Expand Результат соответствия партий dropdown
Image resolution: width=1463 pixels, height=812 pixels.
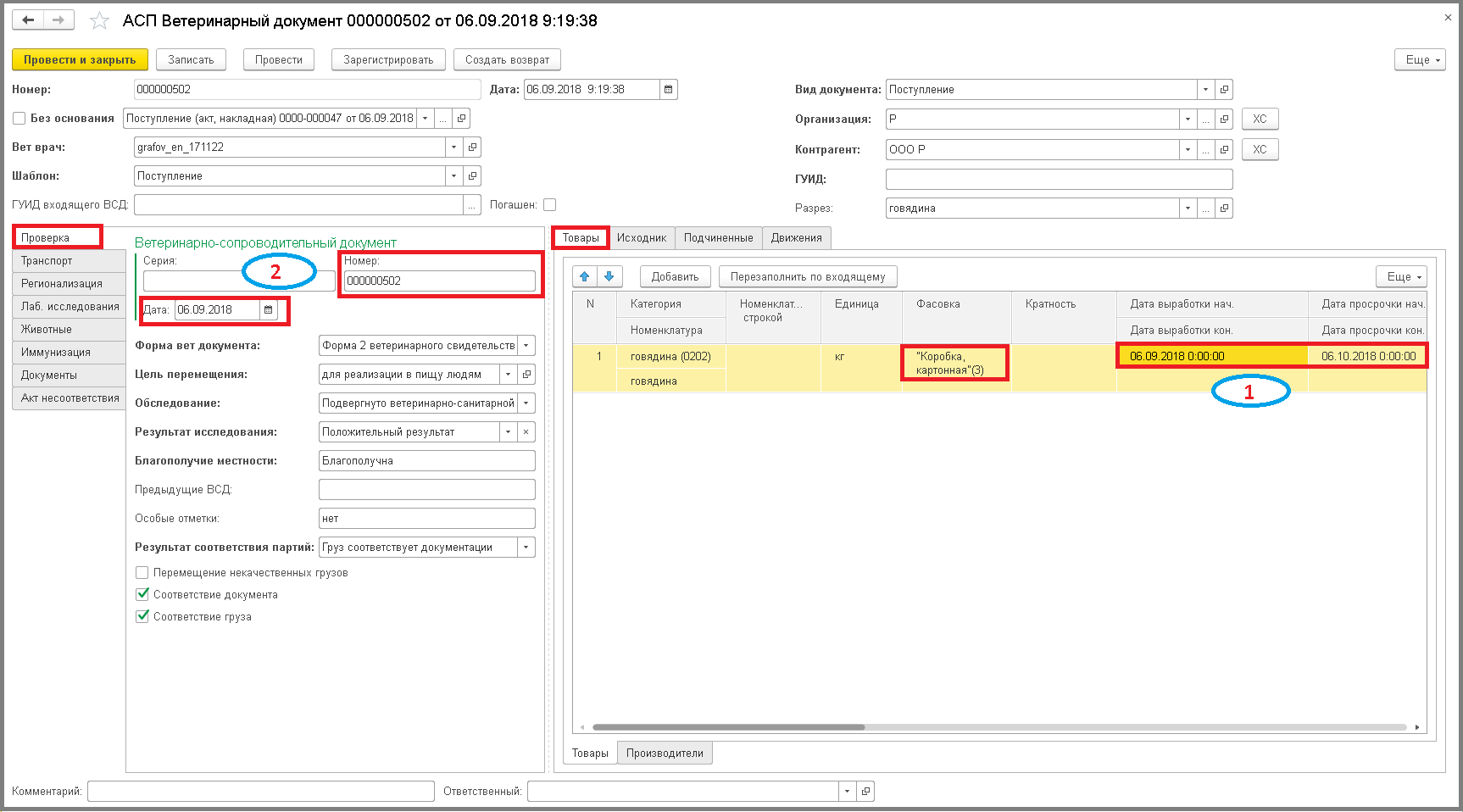pos(526,548)
